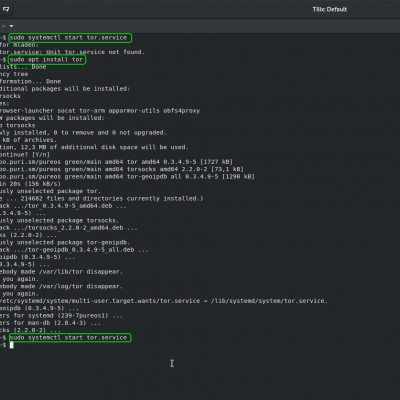Click the last 'sudo systemctl start tor.service' command
This screenshot has height=400, width=400.
68,338
